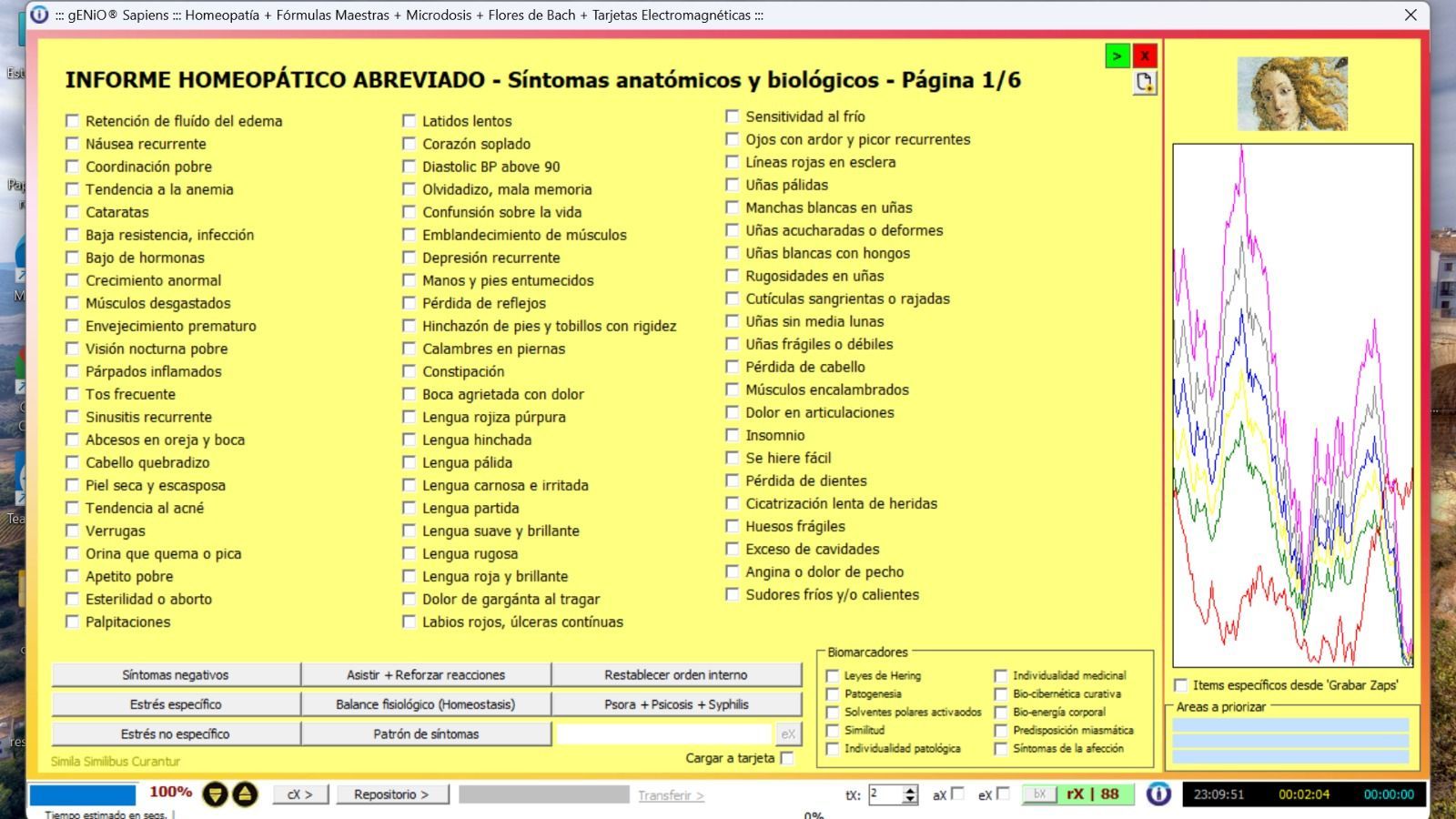Image resolution: width=1456 pixels, height=819 pixels.
Task: Select 'Constipación' checkbox
Action: pyautogui.click(x=409, y=371)
